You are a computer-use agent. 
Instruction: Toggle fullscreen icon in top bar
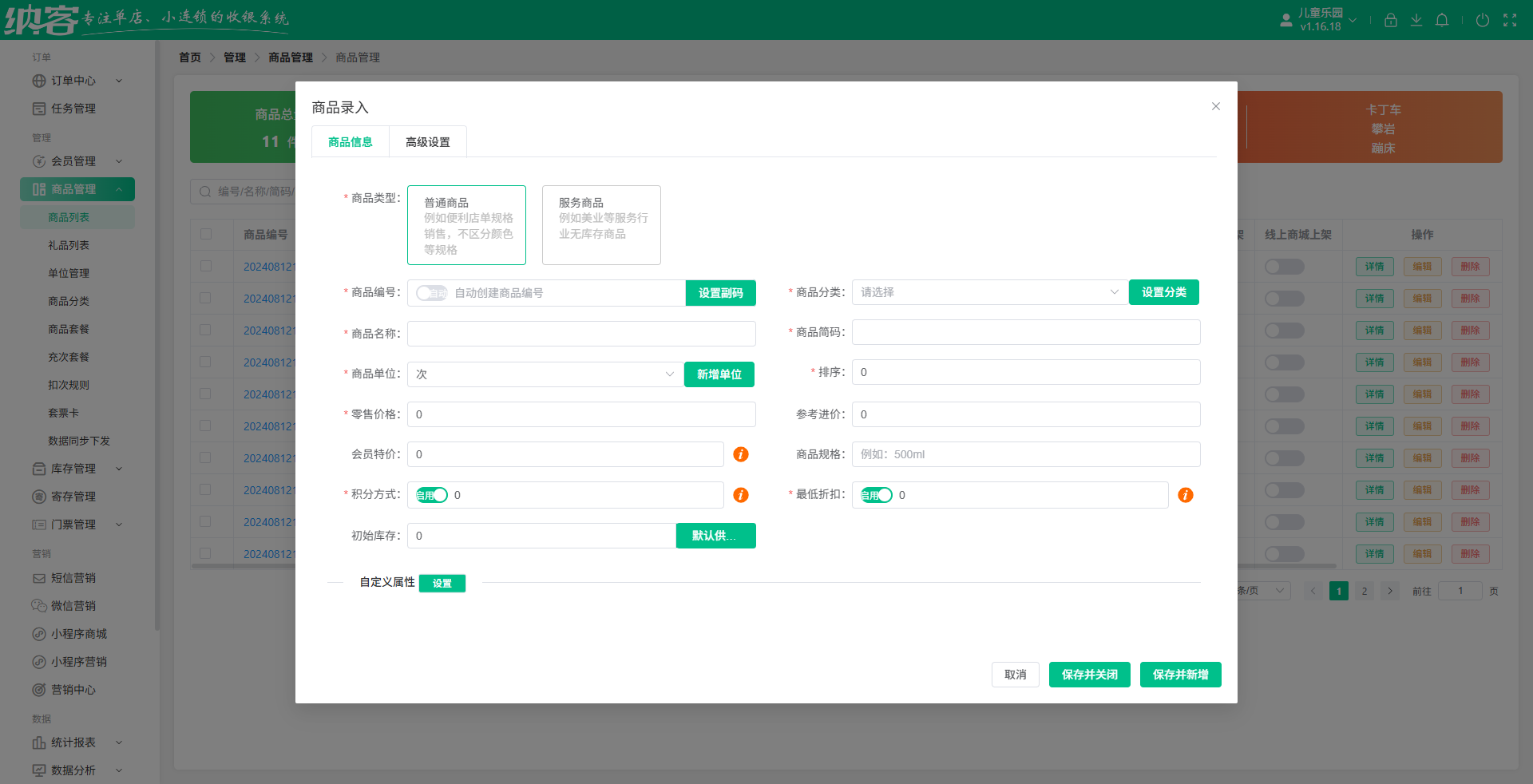click(x=1510, y=20)
